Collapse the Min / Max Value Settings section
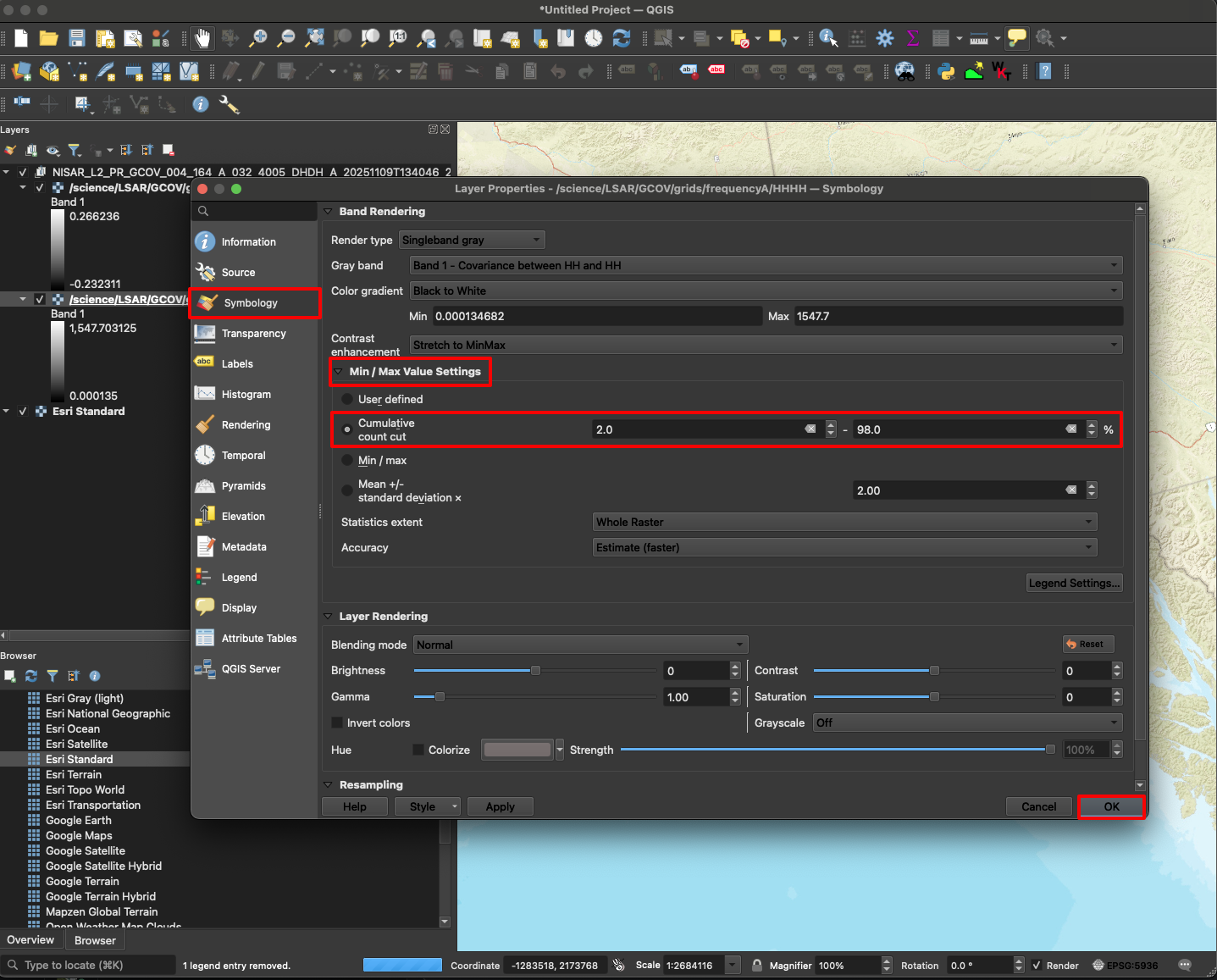The width and height of the screenshot is (1217, 980). coord(337,371)
